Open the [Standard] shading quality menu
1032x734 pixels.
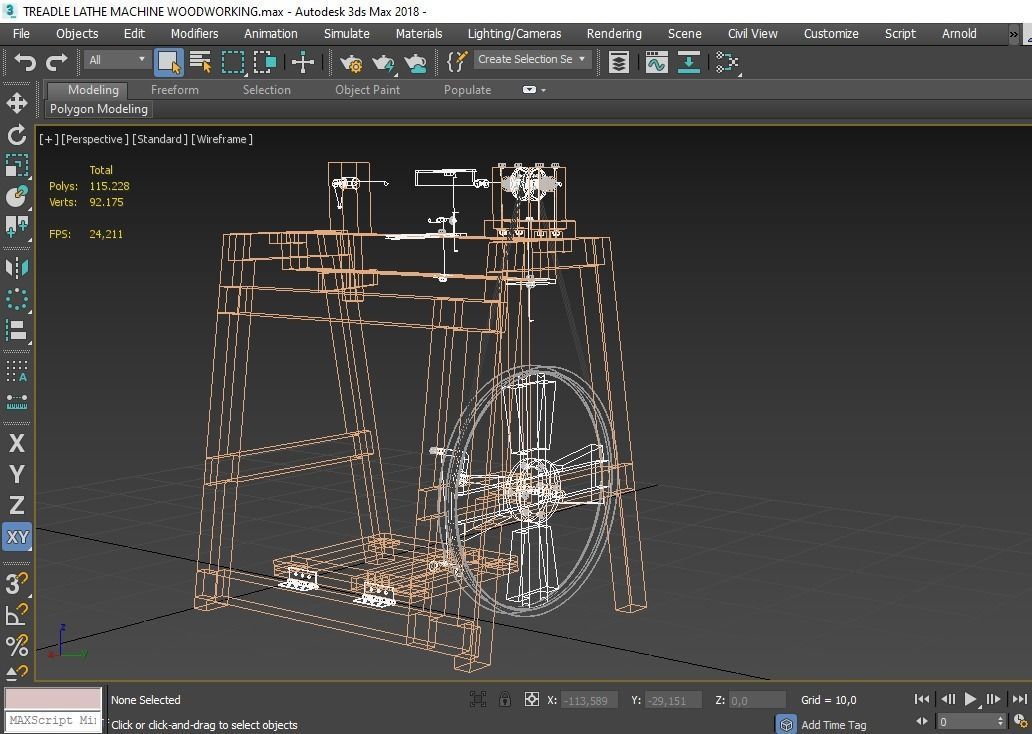[x=160, y=139]
